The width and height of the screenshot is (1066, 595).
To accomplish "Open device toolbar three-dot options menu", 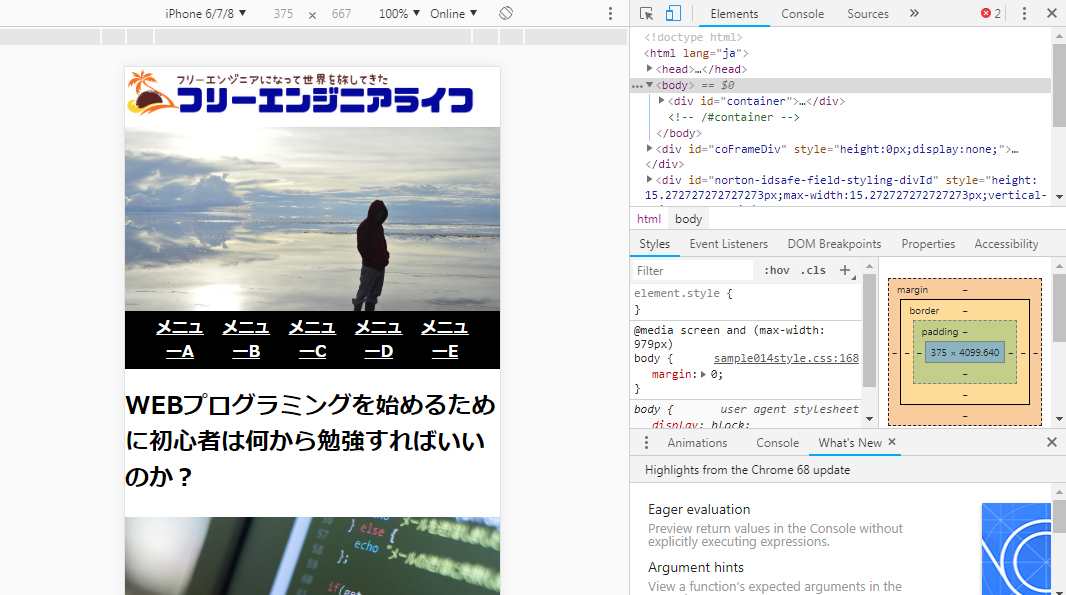I will pos(611,13).
